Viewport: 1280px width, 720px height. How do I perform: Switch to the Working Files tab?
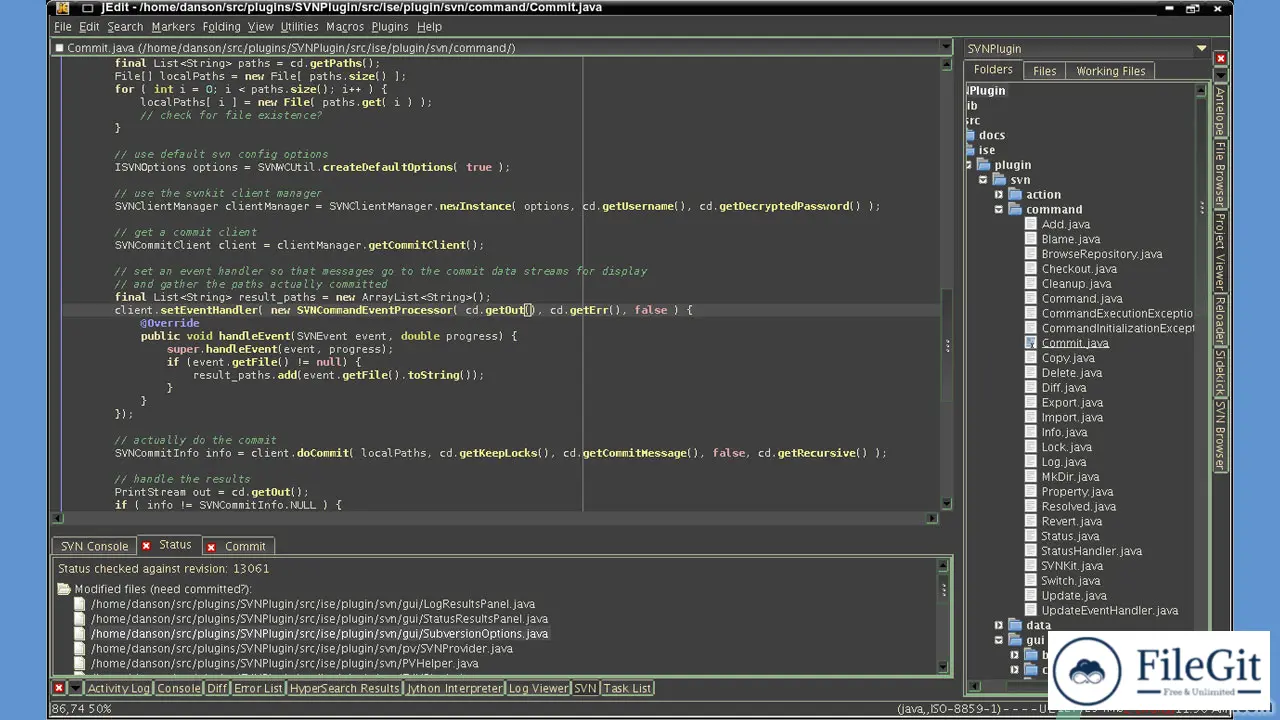(x=1110, y=71)
